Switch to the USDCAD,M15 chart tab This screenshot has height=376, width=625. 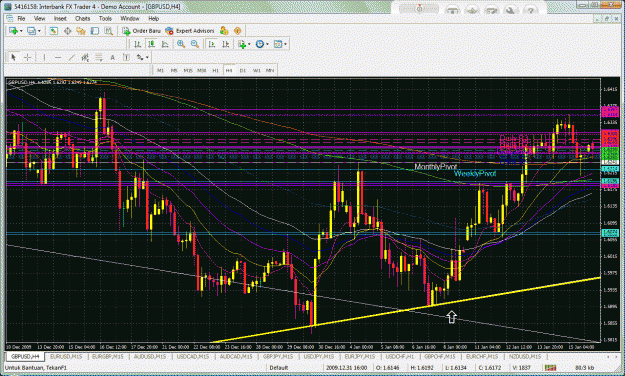(x=193, y=356)
